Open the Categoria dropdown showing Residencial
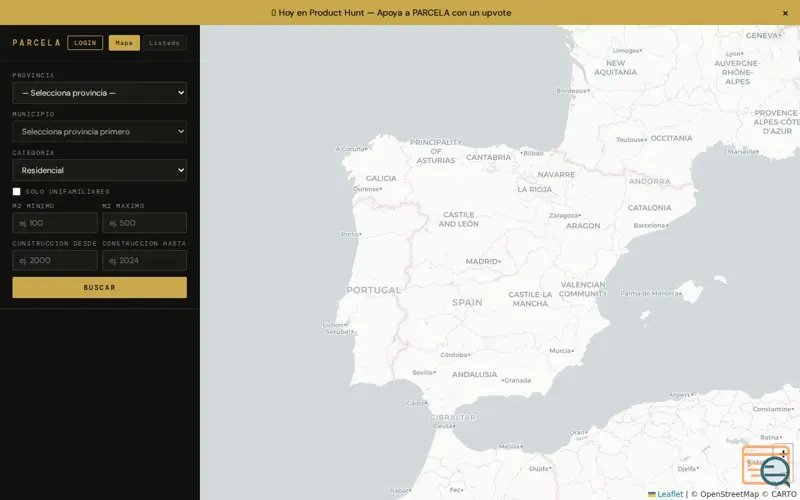Viewport: 800px width, 500px height. coord(99,170)
